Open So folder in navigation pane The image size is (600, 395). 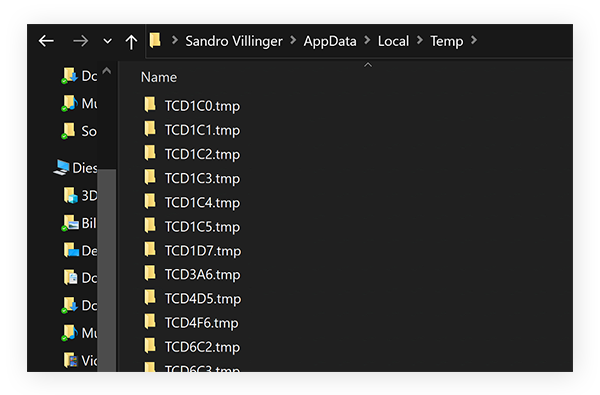click(79, 131)
